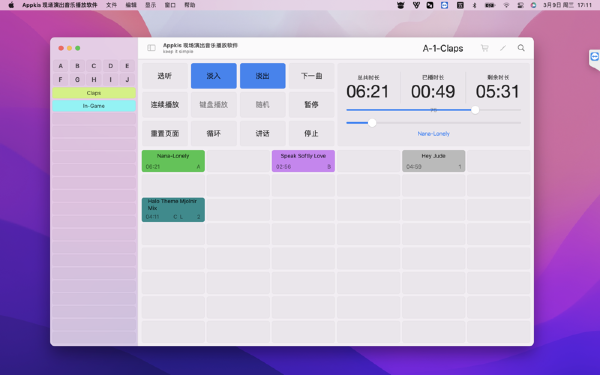Image resolution: width=600 pixels, height=375 pixels.
Task: Toggle the sidebar panel icon
Action: pyautogui.click(x=151, y=48)
